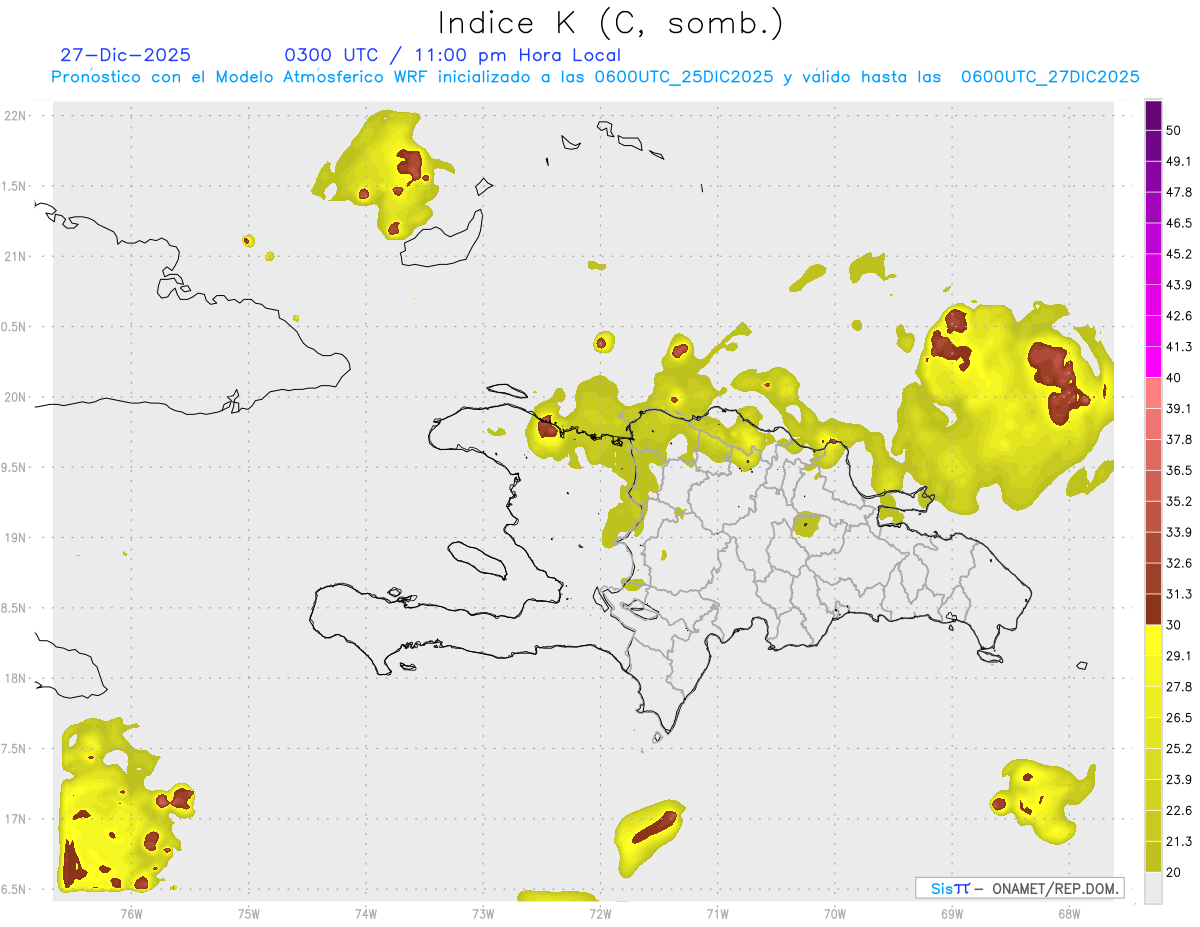
Task: Click the "0600UTC_27DIC2025" valid-until text
Action: click(x=1050, y=76)
